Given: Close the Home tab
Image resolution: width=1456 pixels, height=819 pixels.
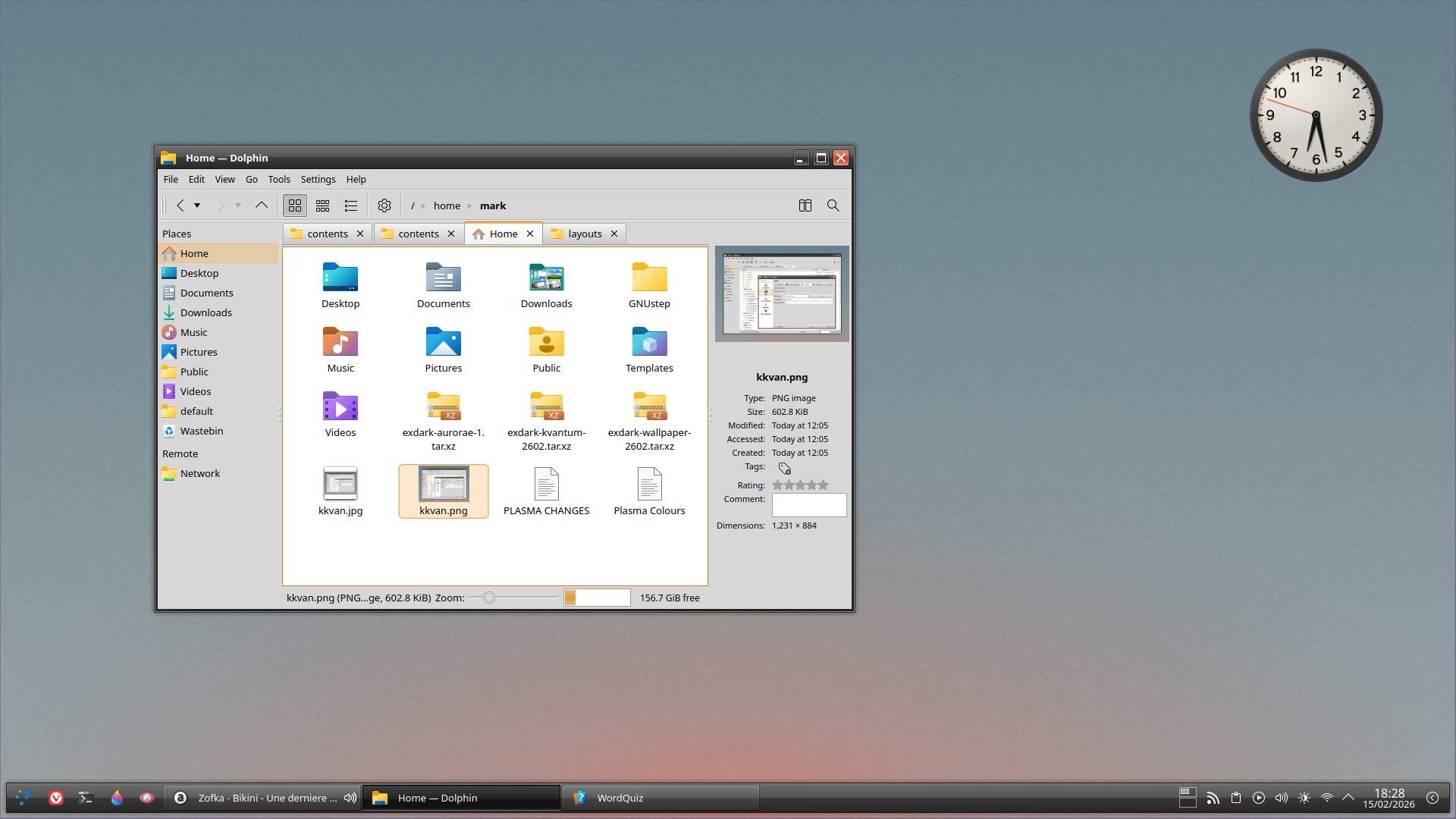Looking at the screenshot, I should coord(530,234).
